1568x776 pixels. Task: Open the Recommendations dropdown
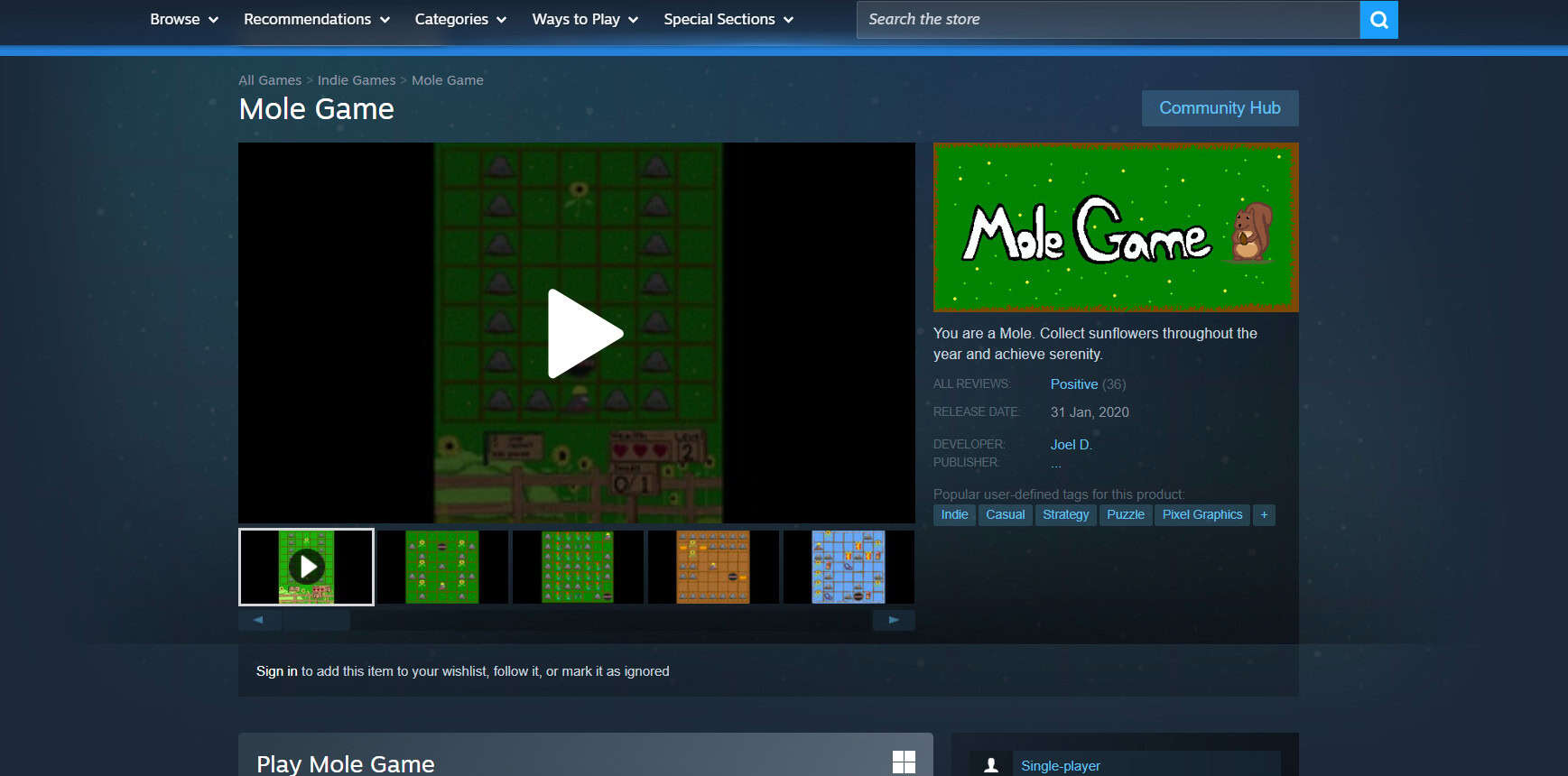316,20
